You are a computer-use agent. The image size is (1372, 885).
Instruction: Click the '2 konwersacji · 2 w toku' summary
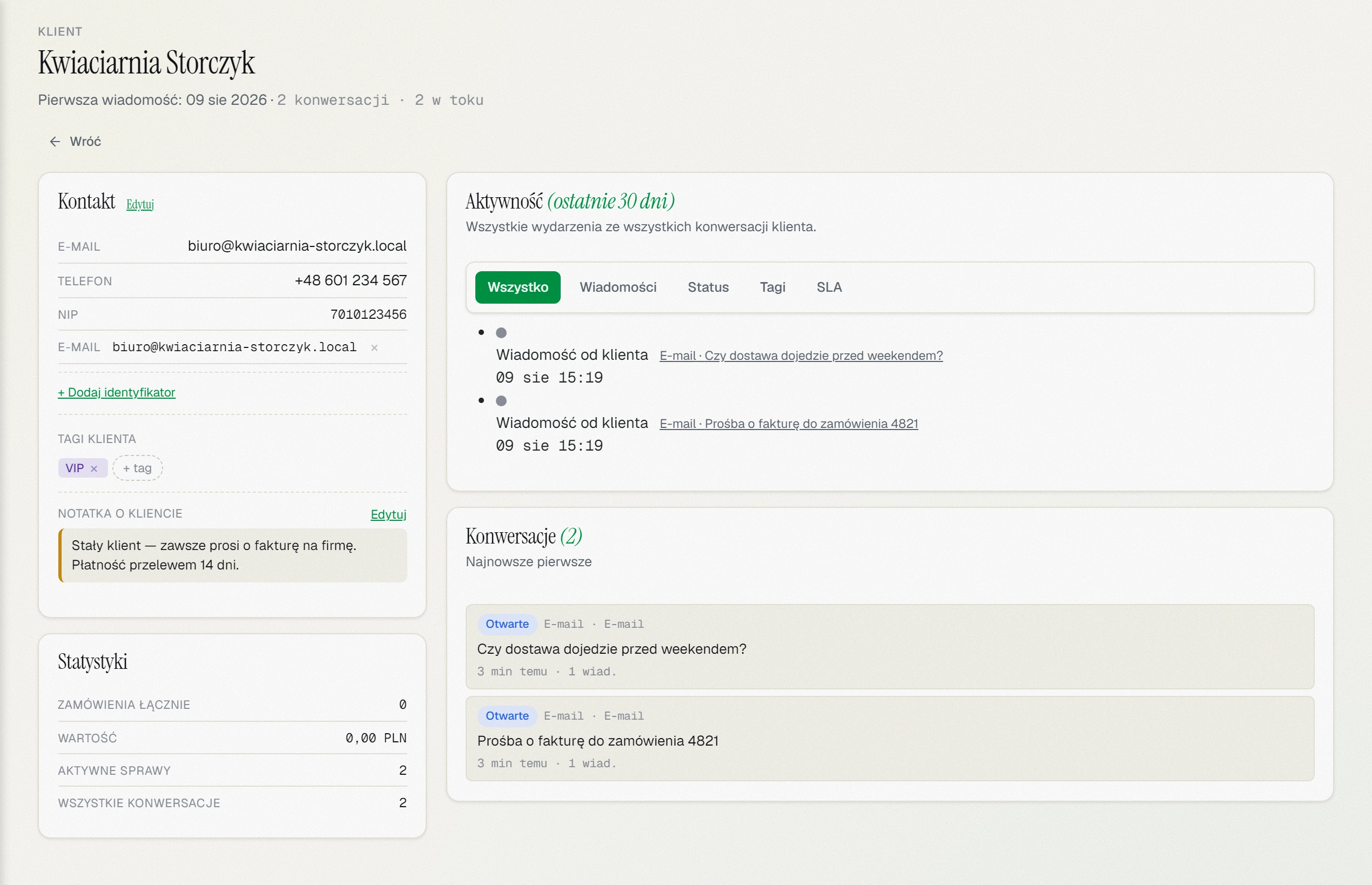[380, 100]
